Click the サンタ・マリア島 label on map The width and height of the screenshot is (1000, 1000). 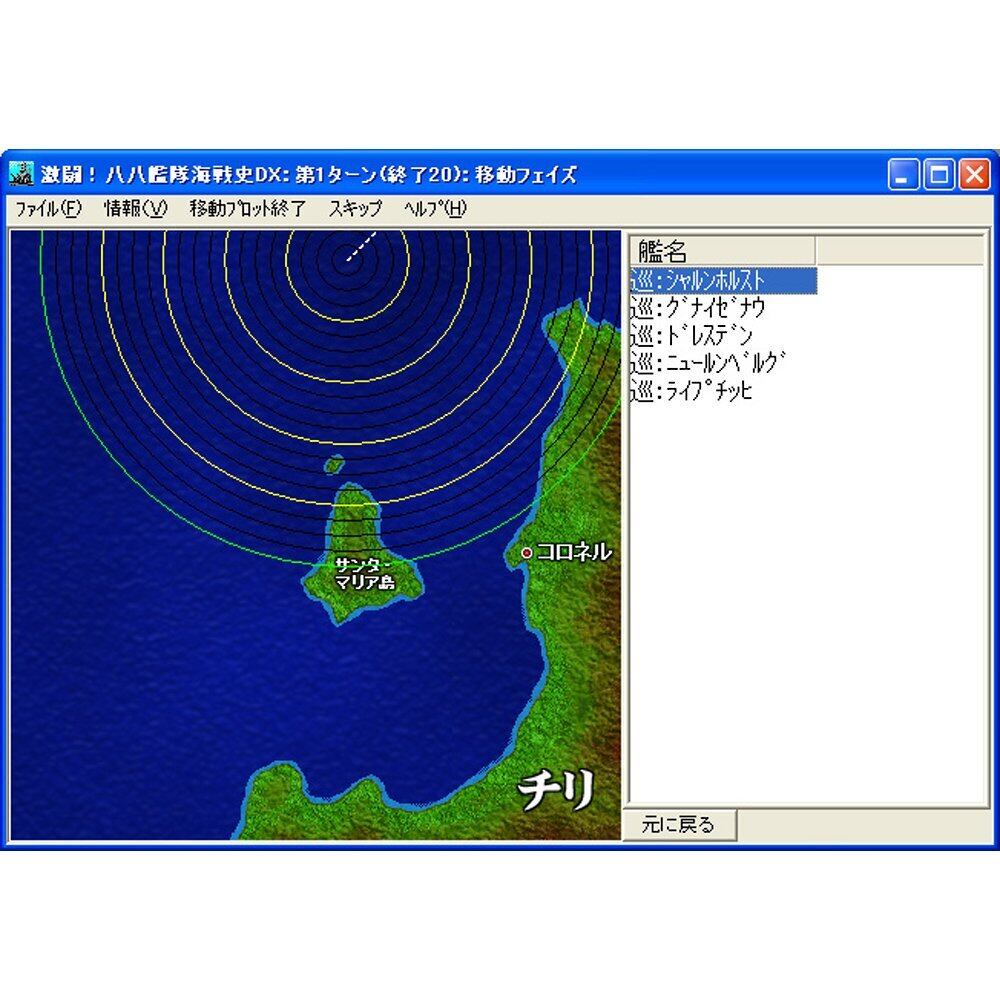pos(364,573)
